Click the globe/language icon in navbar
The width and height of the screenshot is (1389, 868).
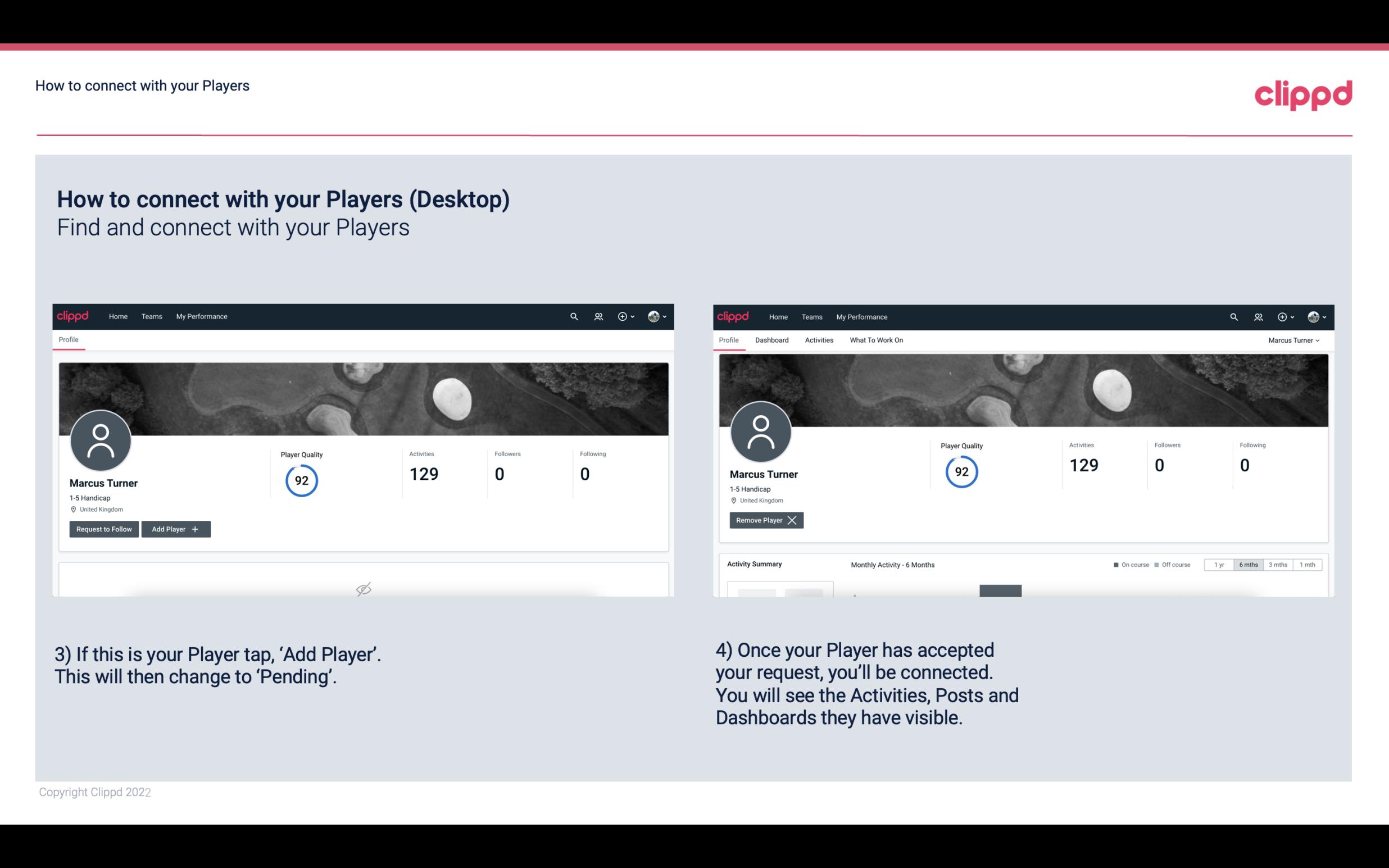tap(653, 317)
